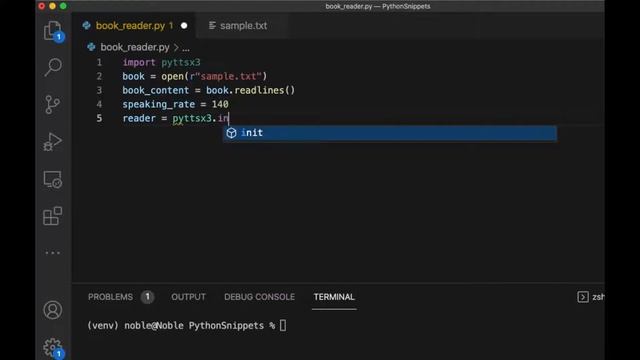This screenshot has width=640, height=360.
Task: Click line number 2 in gutter
Action: (x=99, y=76)
